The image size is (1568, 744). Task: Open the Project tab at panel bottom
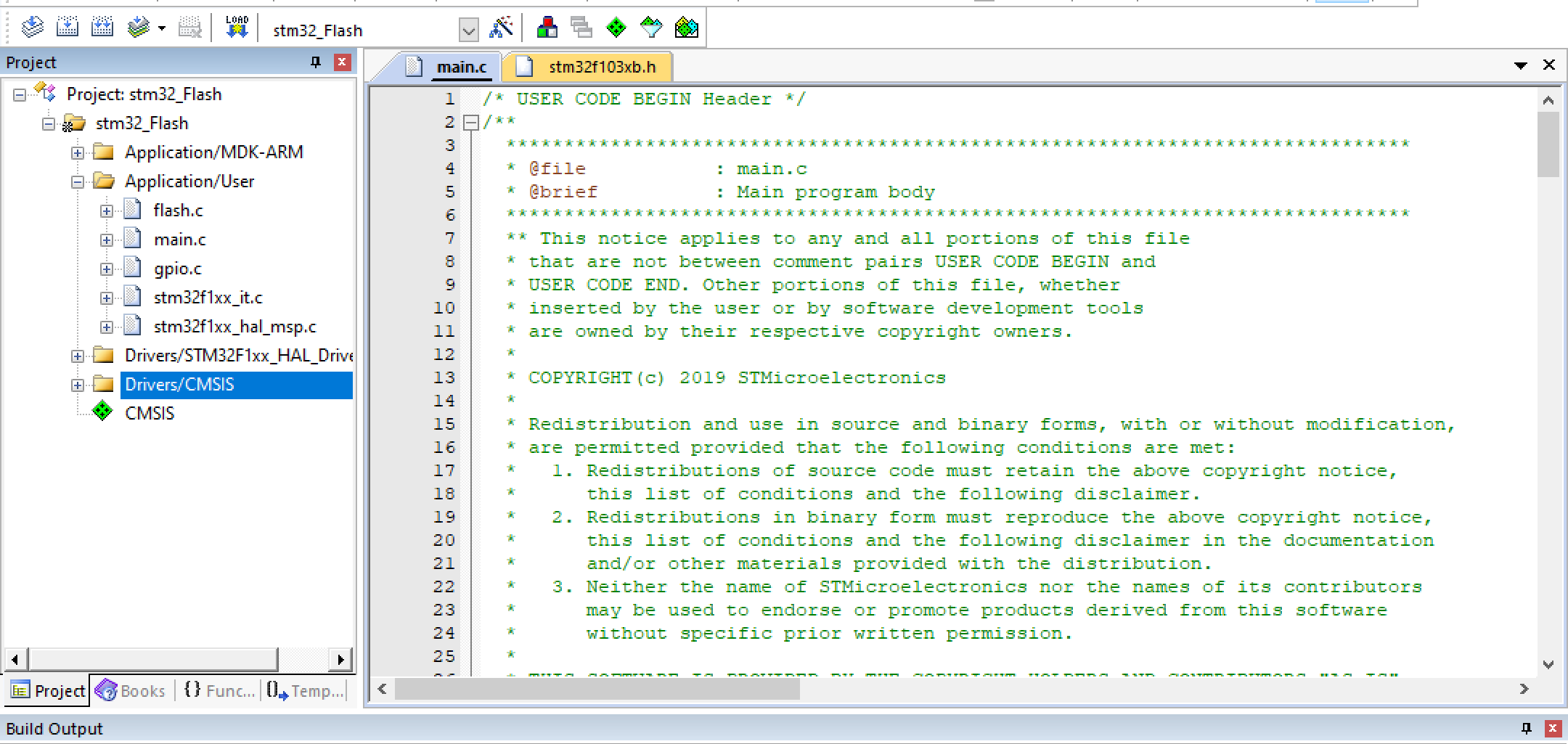48,690
